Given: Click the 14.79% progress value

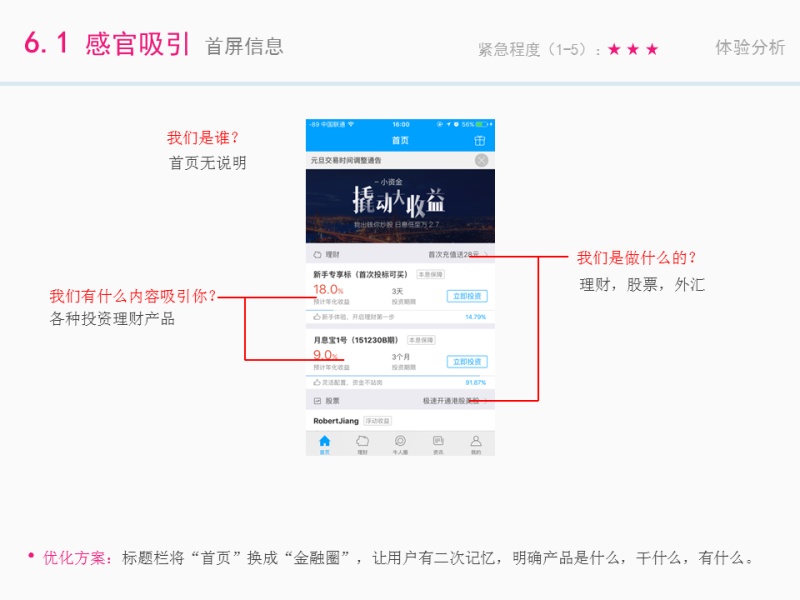Looking at the screenshot, I should click(476, 317).
